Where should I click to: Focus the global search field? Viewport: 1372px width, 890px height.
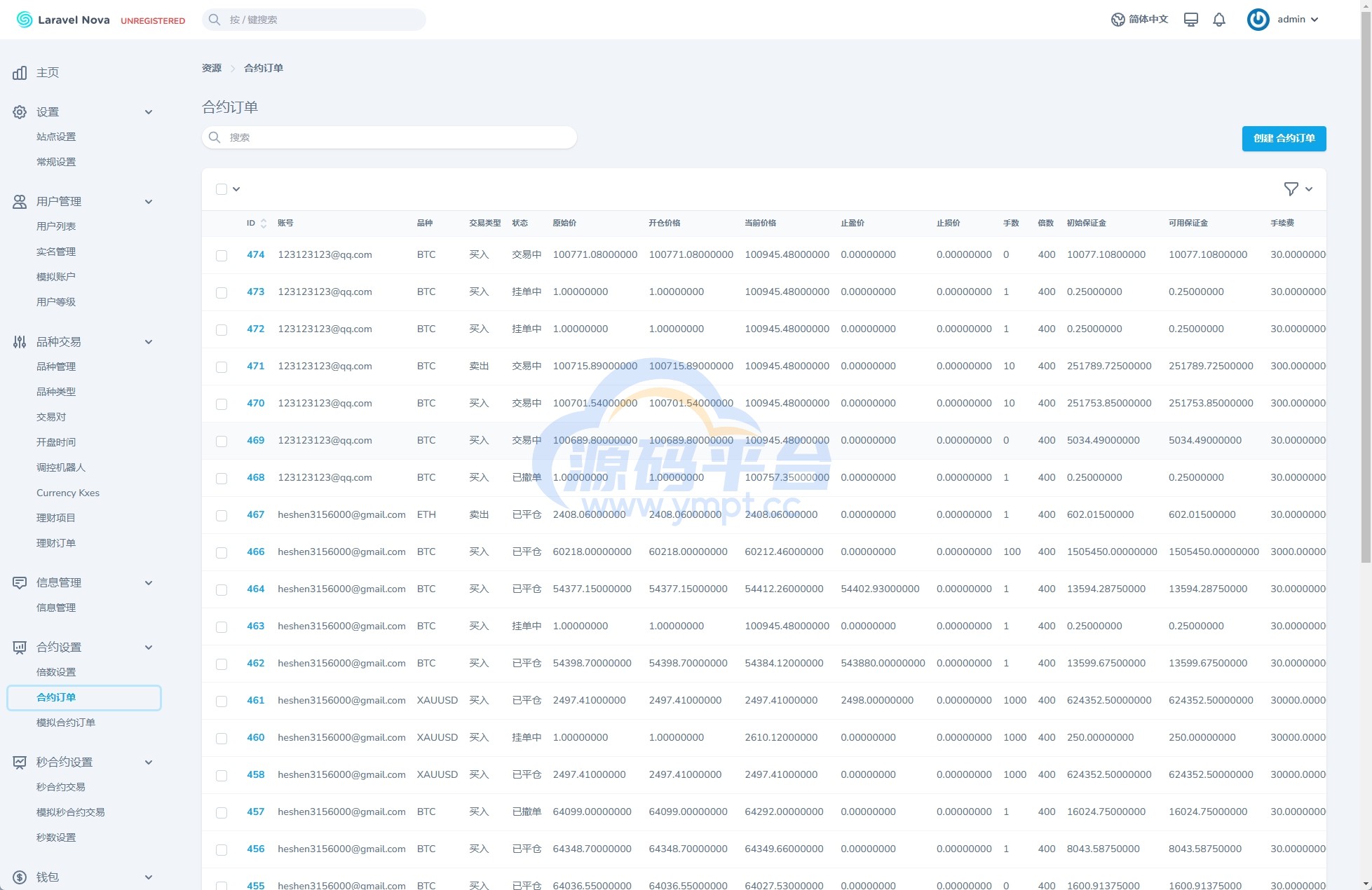(x=314, y=20)
